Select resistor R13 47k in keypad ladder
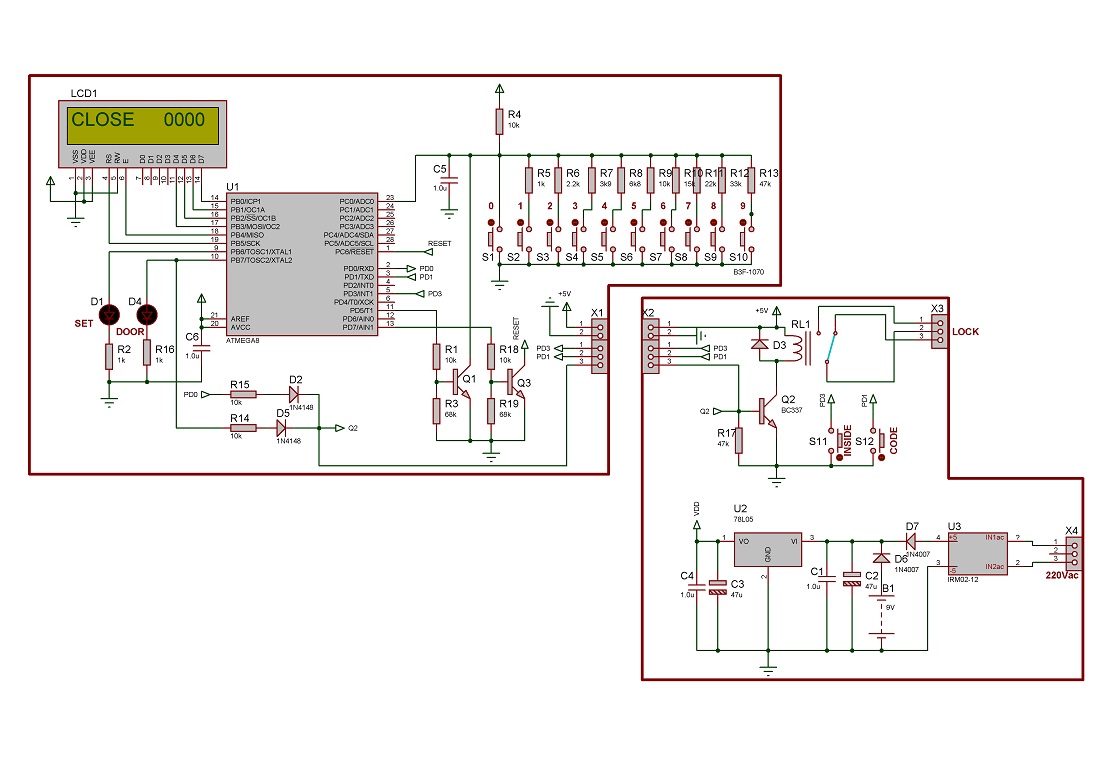The image size is (1100, 764). tap(751, 180)
